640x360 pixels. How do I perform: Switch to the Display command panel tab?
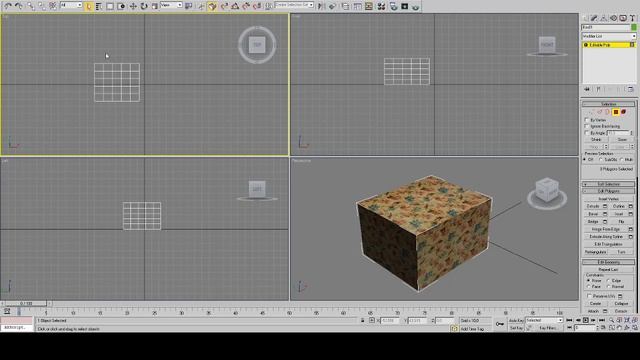click(623, 18)
